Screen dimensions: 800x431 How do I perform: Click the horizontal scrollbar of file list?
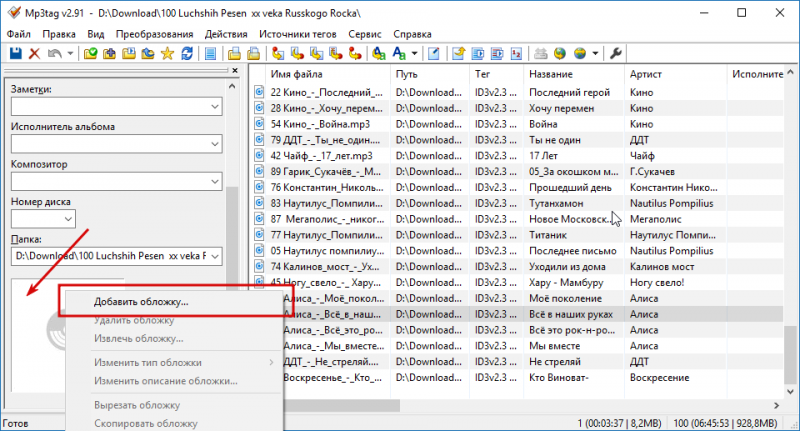[x=342, y=405]
